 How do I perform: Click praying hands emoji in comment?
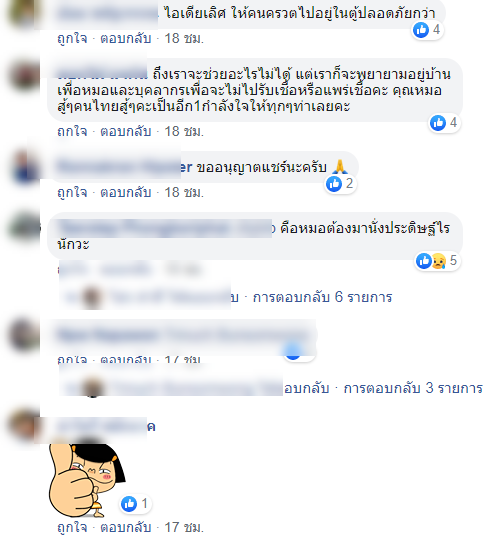pos(340,167)
